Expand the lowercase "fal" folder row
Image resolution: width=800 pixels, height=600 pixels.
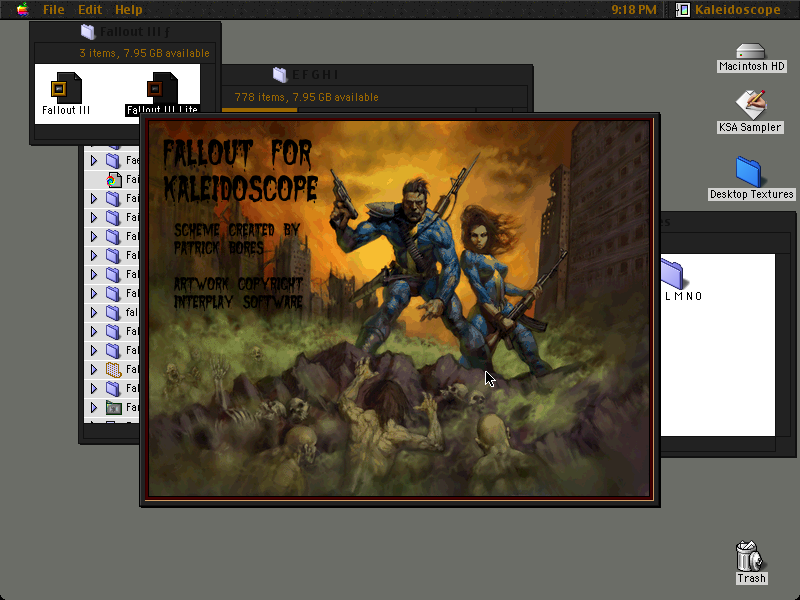tap(94, 312)
